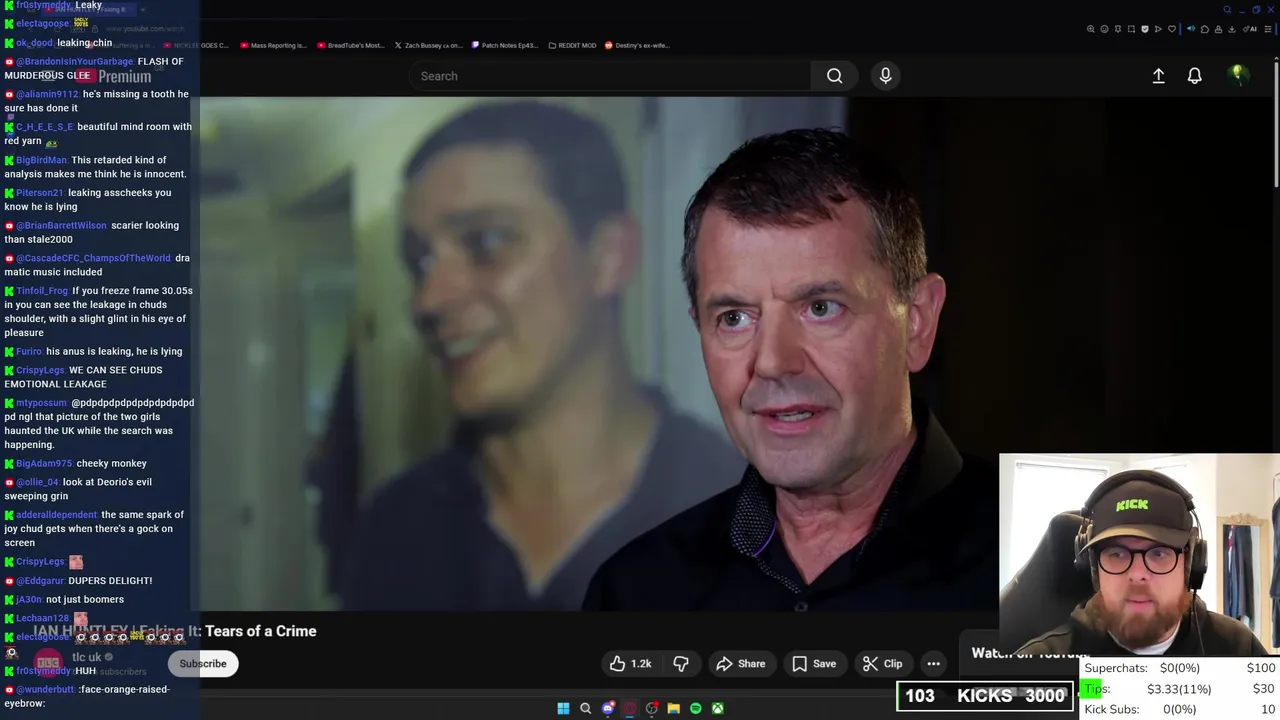Click chat username Tinfoil_Frog
This screenshot has height=720, width=1280.
(x=42, y=291)
